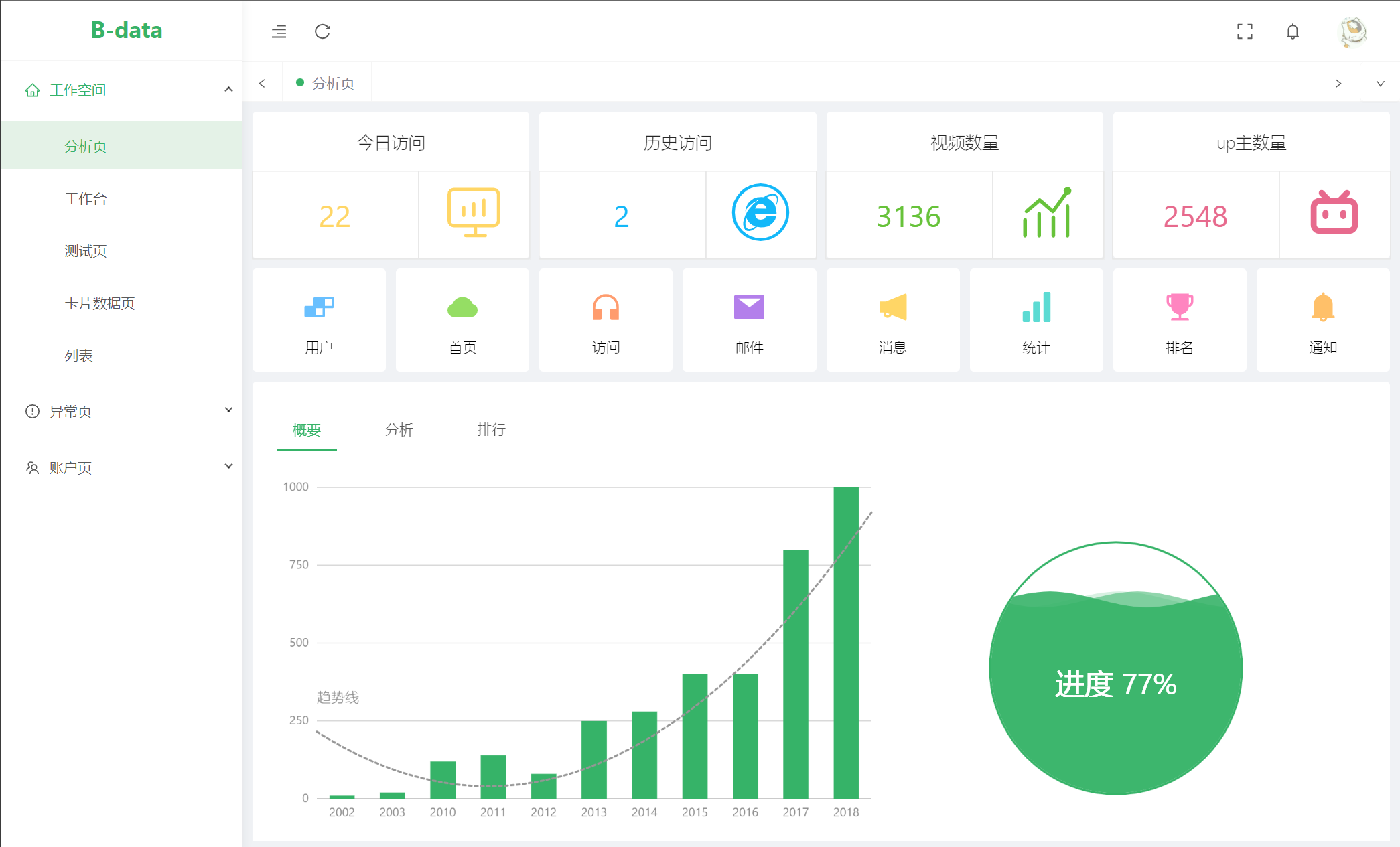Click the value 22 in 今日访问
This screenshot has height=847, width=1400.
tap(335, 216)
